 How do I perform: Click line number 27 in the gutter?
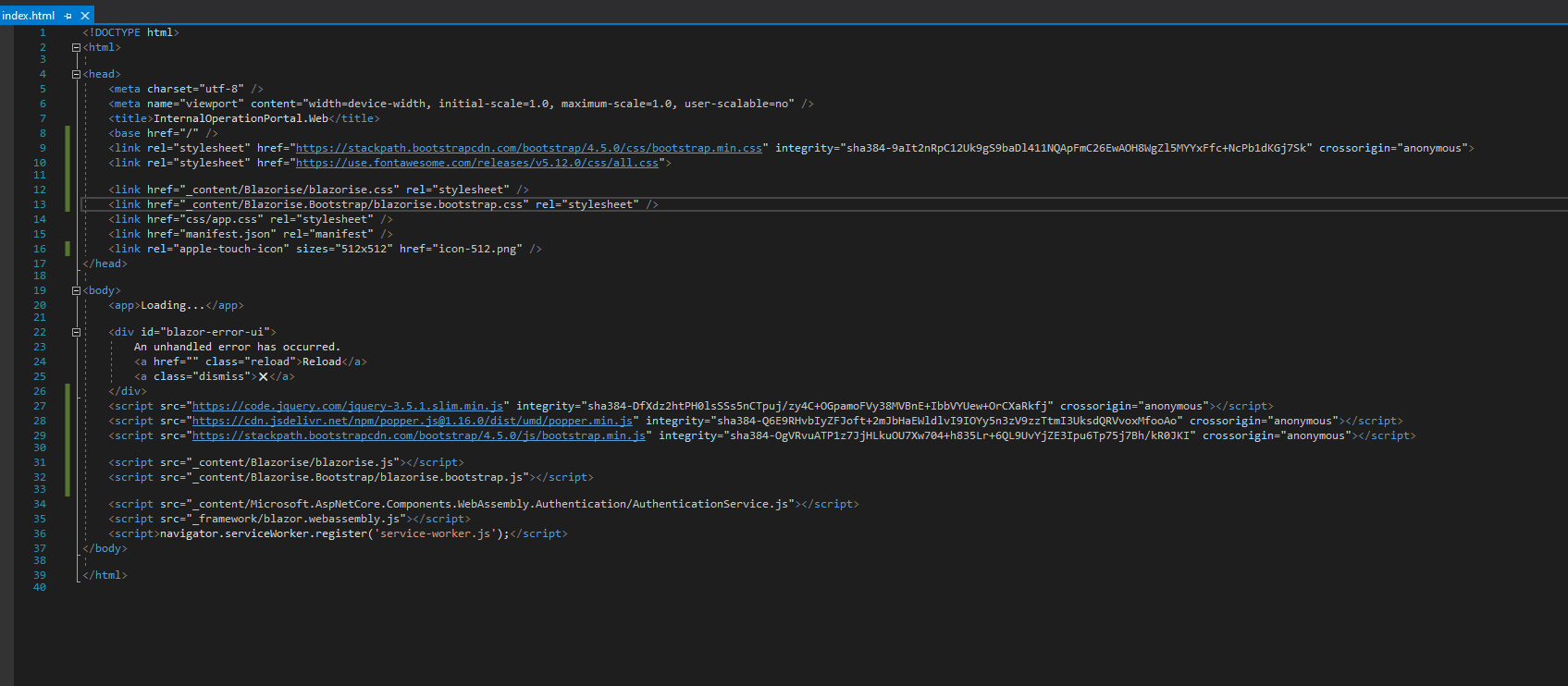coord(40,406)
